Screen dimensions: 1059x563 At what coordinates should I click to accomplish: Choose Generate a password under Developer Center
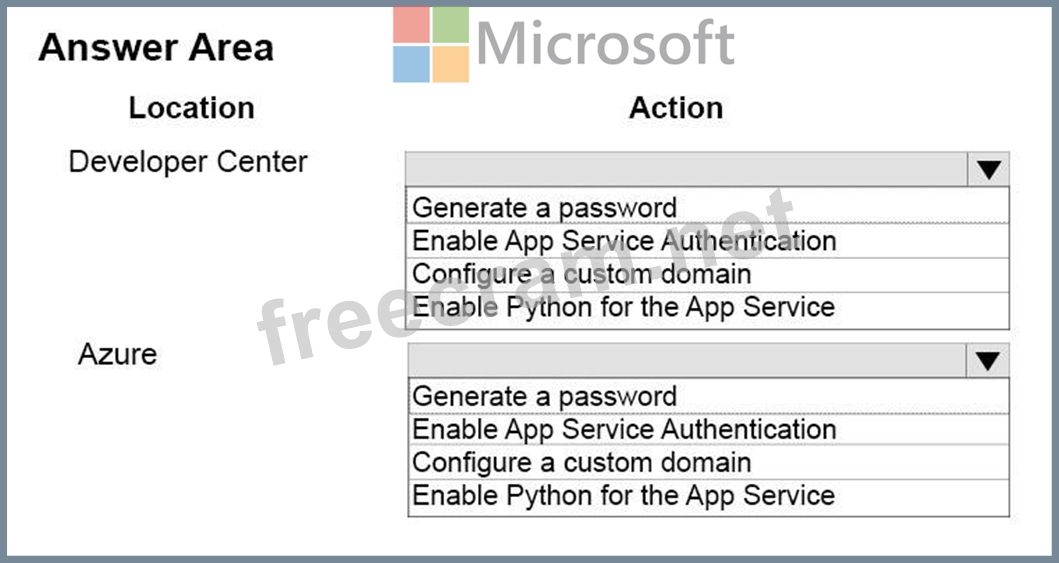[545, 207]
